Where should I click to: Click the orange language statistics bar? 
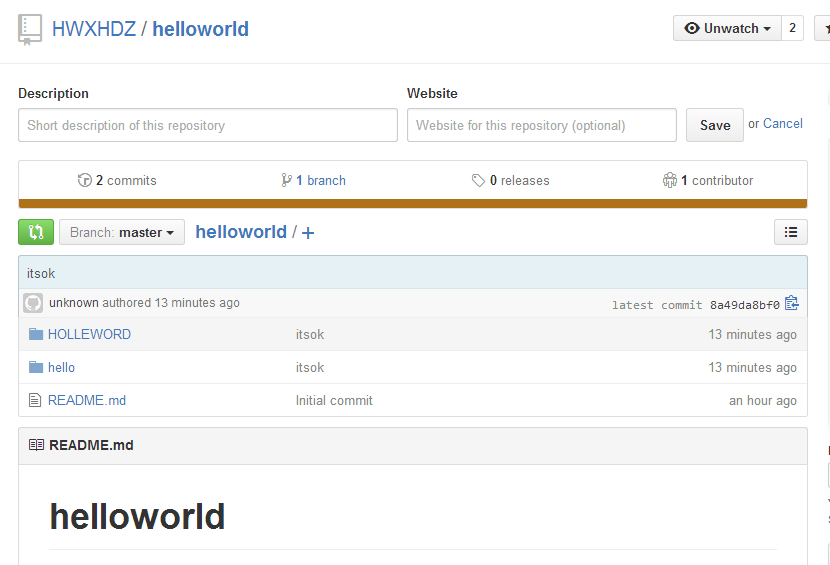[x=413, y=204]
